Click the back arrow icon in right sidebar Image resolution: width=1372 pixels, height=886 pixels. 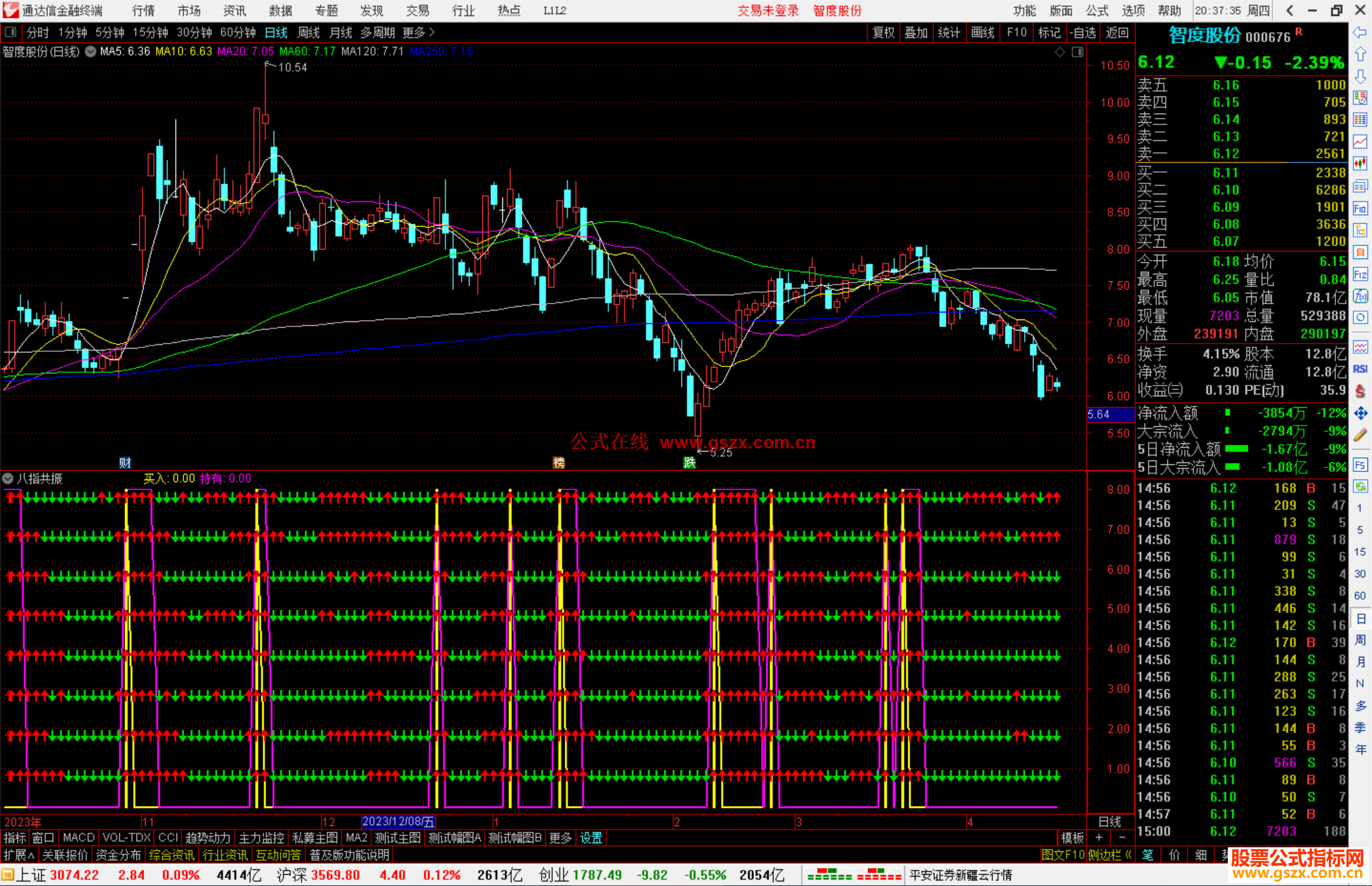coord(1360,32)
